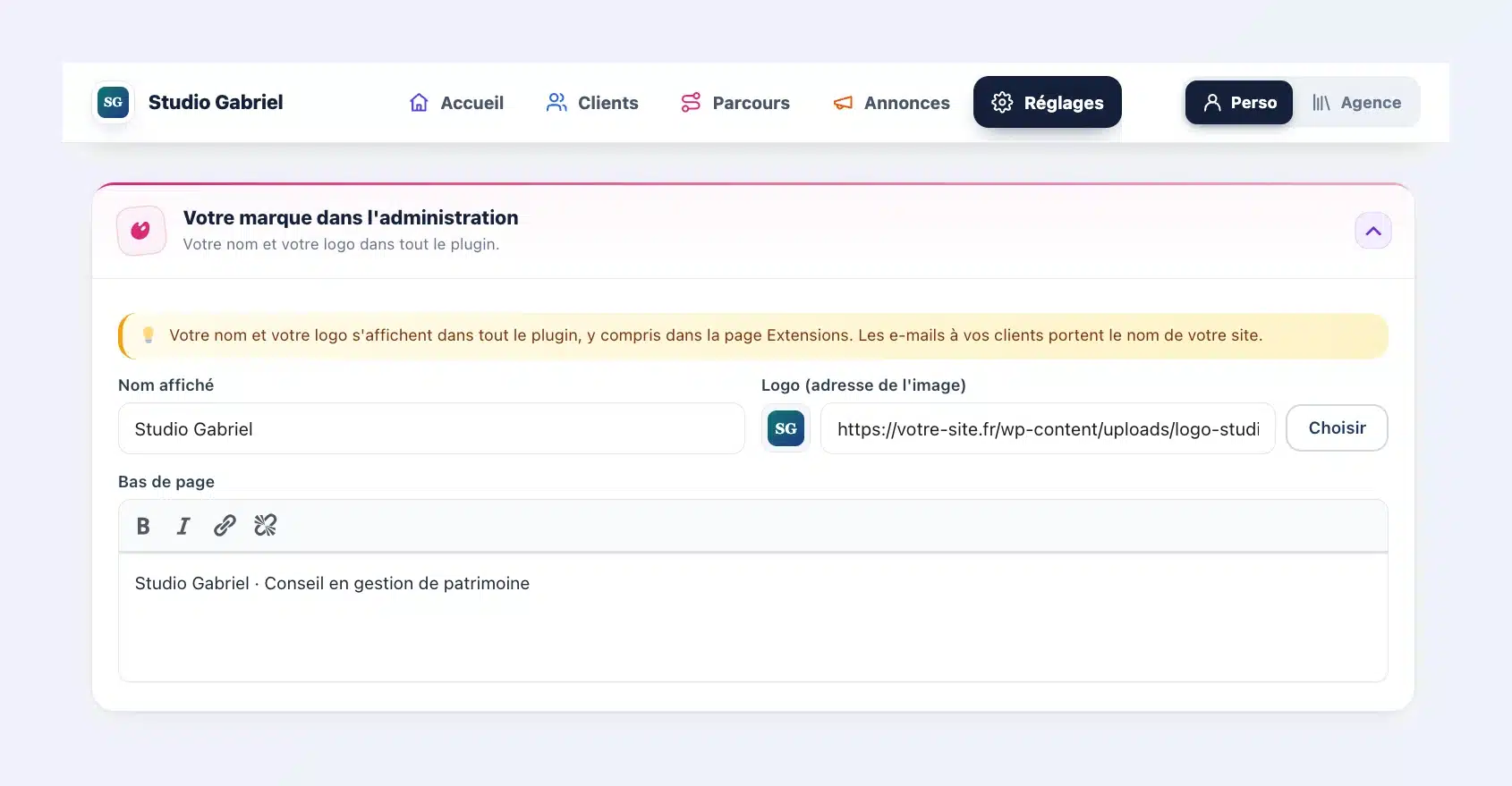Toggle italic formatting in the footer editor
1512x786 pixels.
(x=183, y=526)
